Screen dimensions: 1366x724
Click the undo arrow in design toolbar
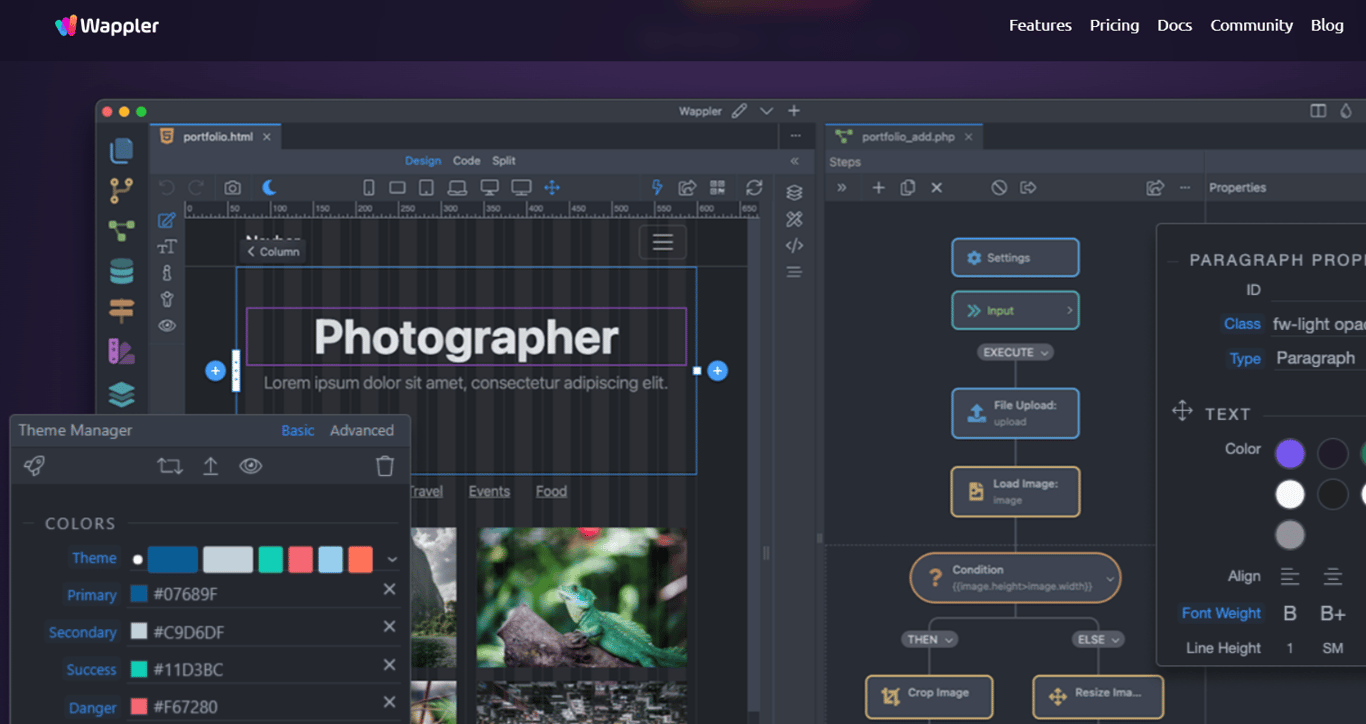point(167,187)
